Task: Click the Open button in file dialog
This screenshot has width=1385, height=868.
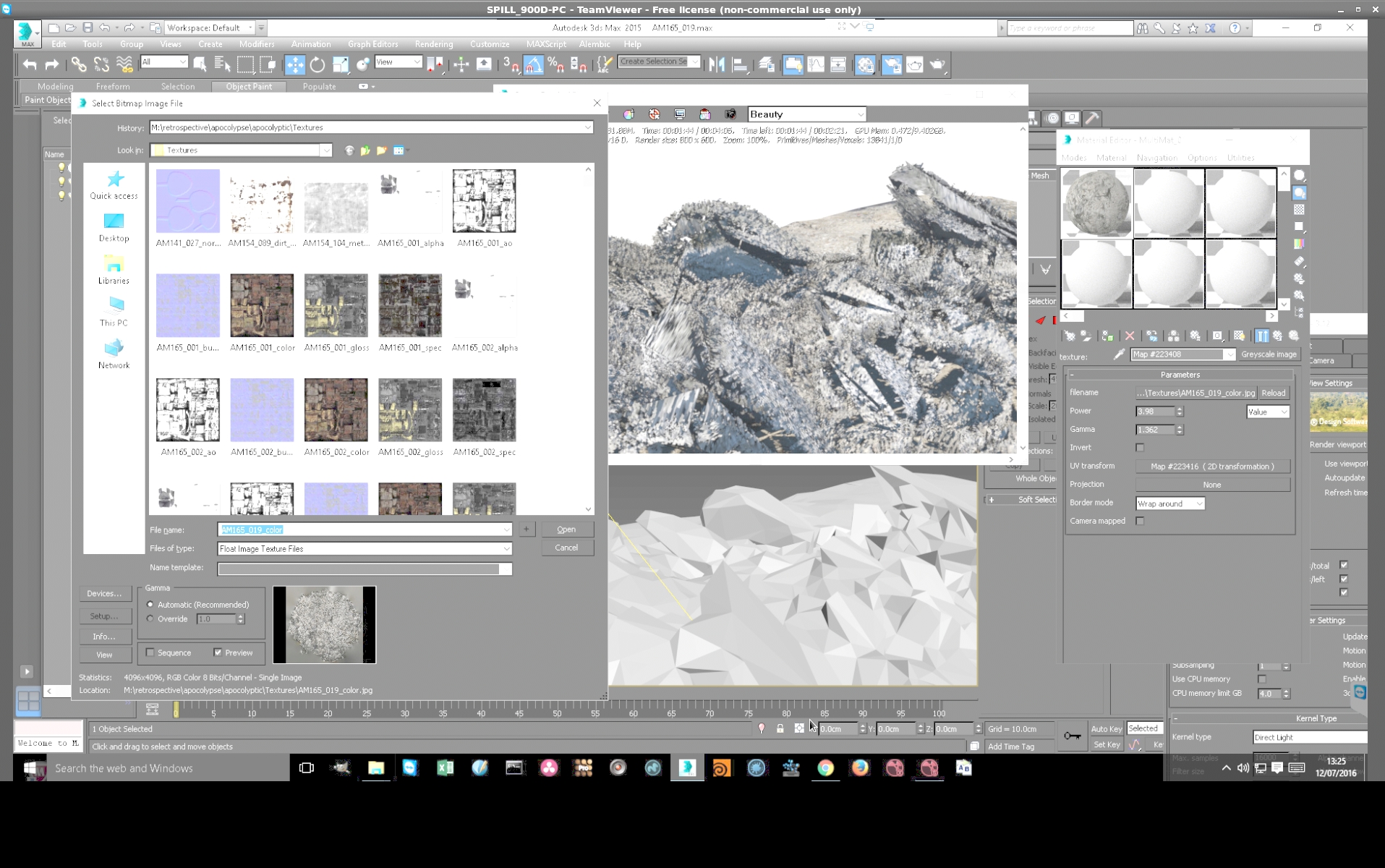Action: coord(566,529)
